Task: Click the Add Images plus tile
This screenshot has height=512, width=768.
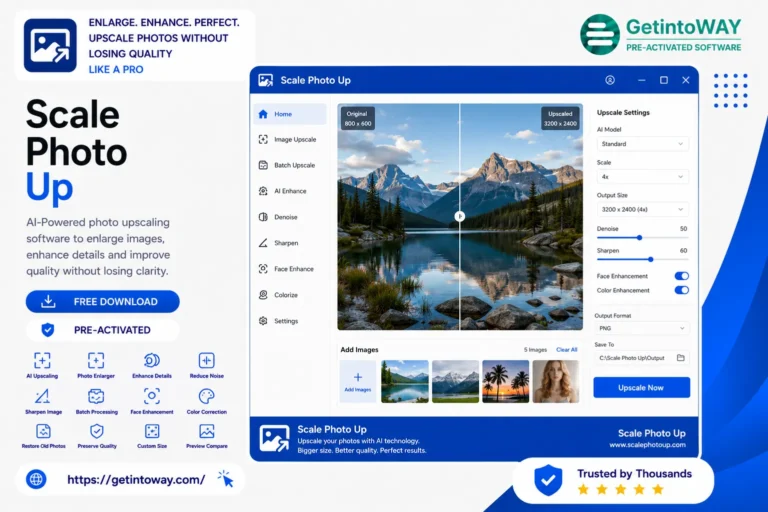Action: point(358,381)
